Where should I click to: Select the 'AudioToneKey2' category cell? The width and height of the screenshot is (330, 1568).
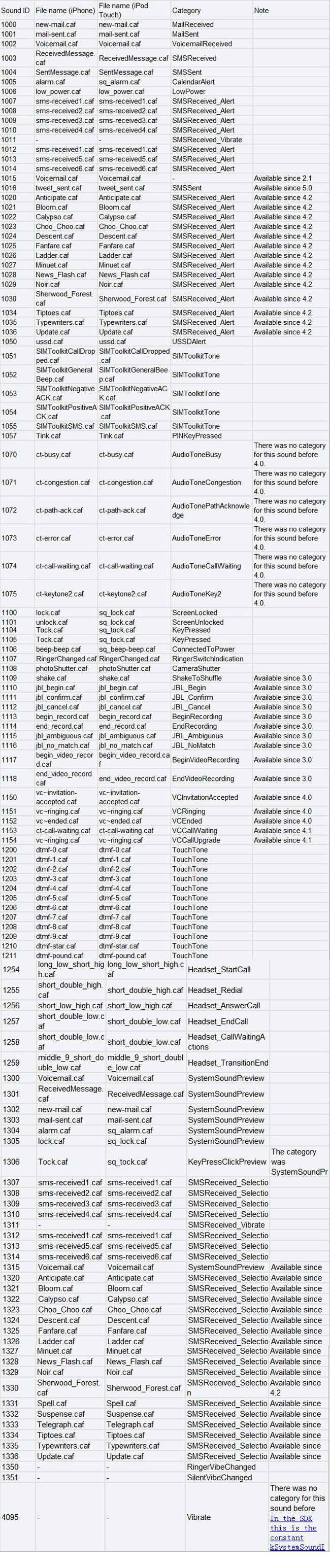[196, 594]
